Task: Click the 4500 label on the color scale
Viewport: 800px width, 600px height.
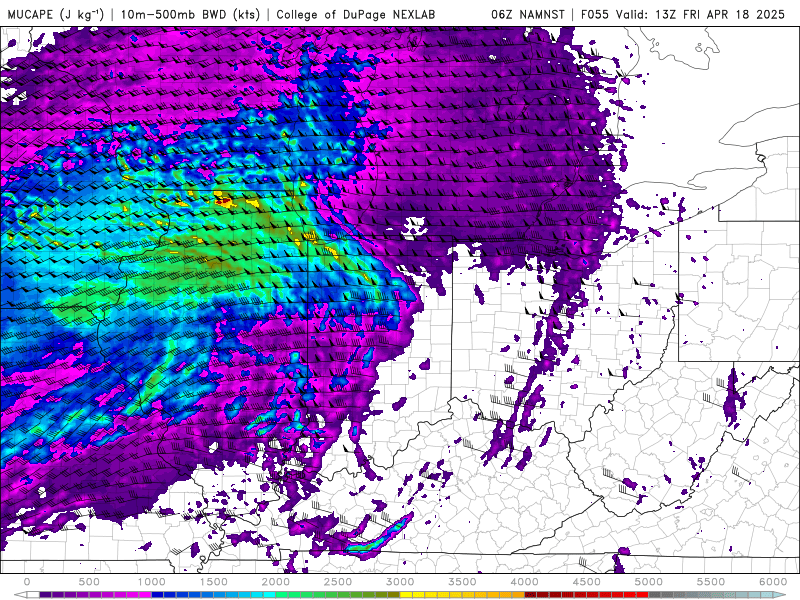Action: pyautogui.click(x=587, y=582)
